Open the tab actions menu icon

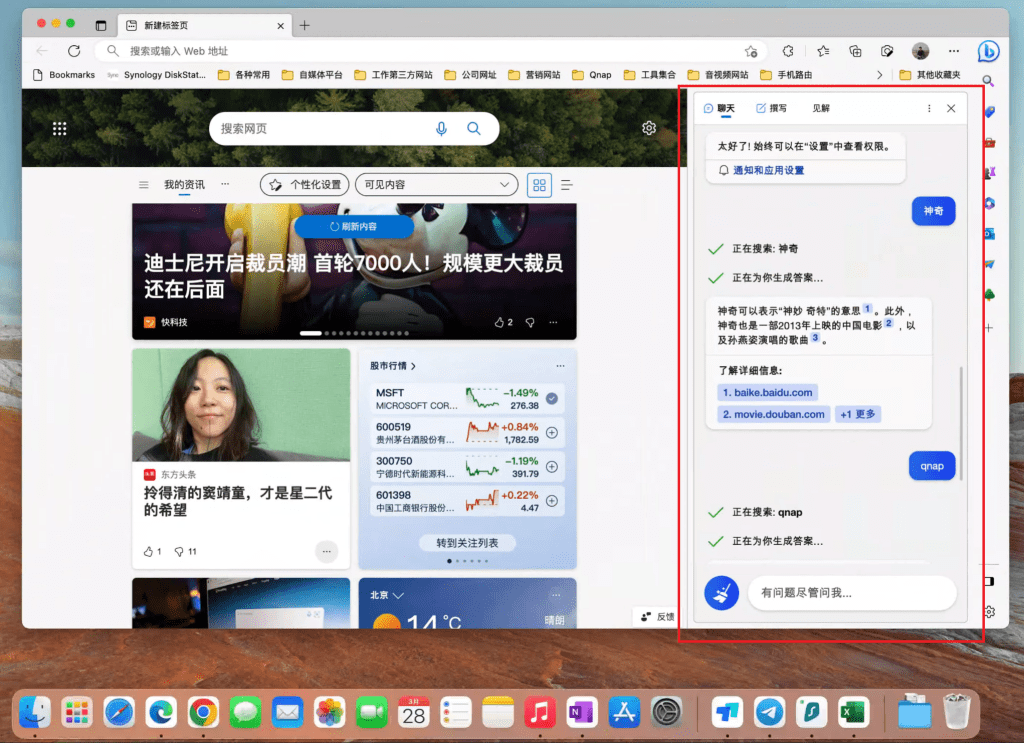101,25
